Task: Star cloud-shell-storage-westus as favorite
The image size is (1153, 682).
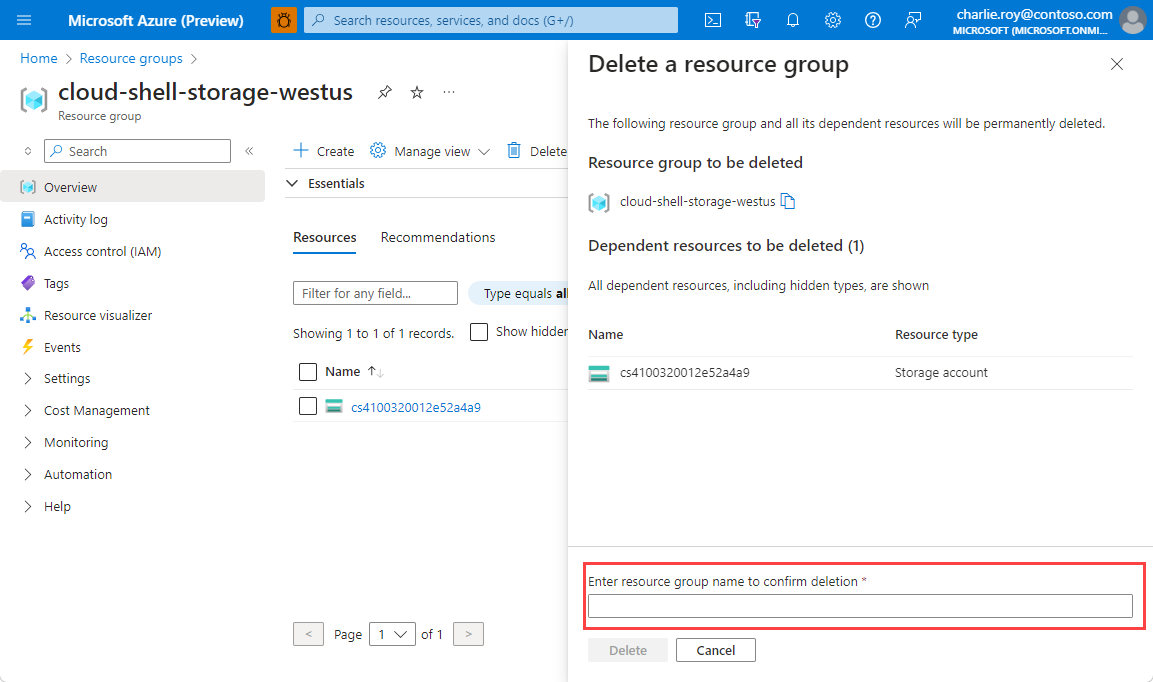Action: tap(416, 92)
